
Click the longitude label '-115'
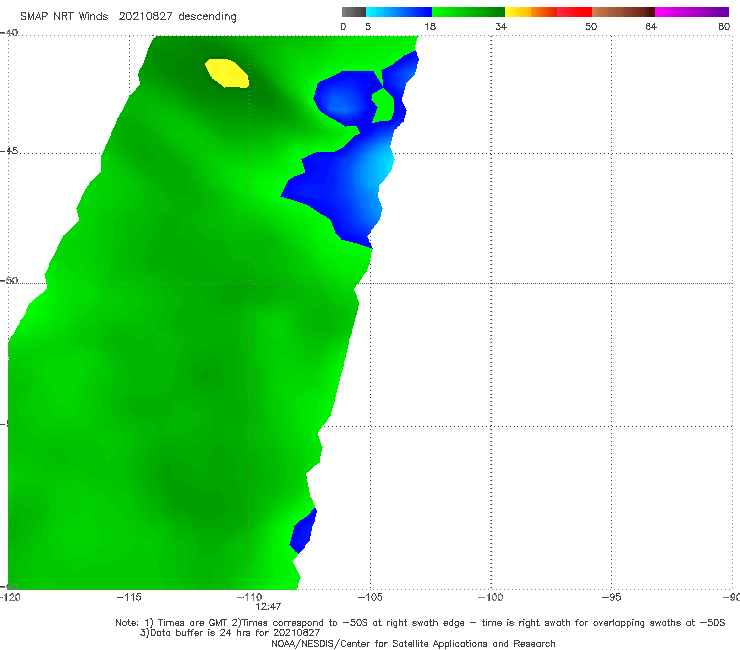[129, 597]
